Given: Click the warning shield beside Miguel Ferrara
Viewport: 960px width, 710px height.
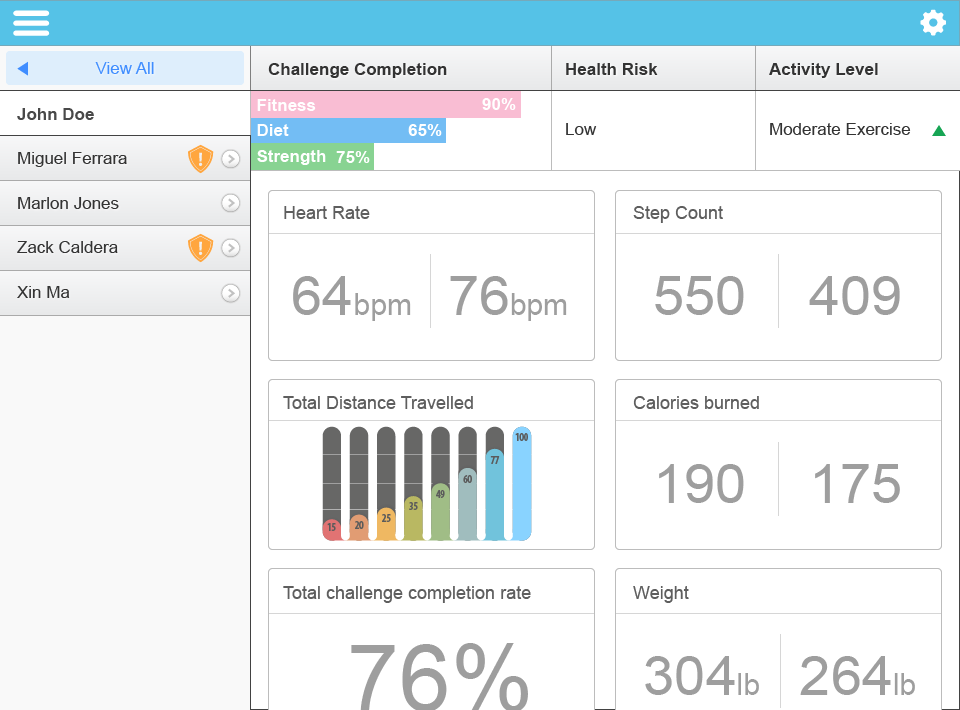Looking at the screenshot, I should [x=201, y=159].
